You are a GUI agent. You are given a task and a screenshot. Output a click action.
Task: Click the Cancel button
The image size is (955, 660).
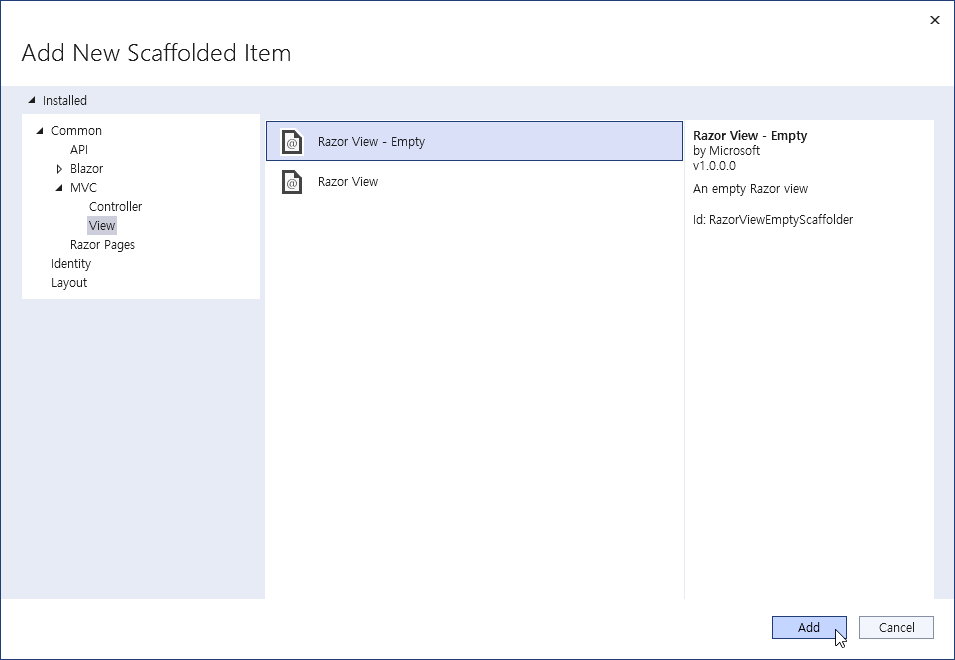pyautogui.click(x=896, y=628)
